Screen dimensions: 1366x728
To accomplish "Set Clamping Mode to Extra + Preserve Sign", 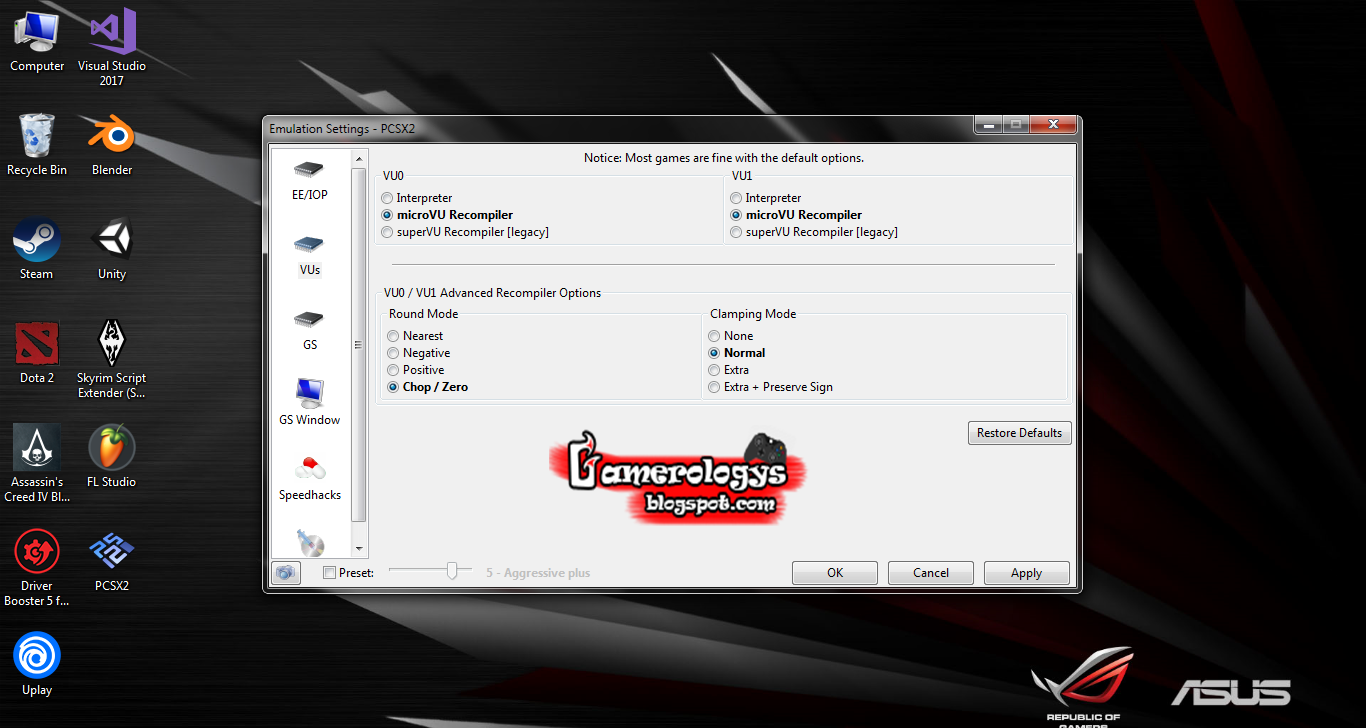I will [x=771, y=387].
